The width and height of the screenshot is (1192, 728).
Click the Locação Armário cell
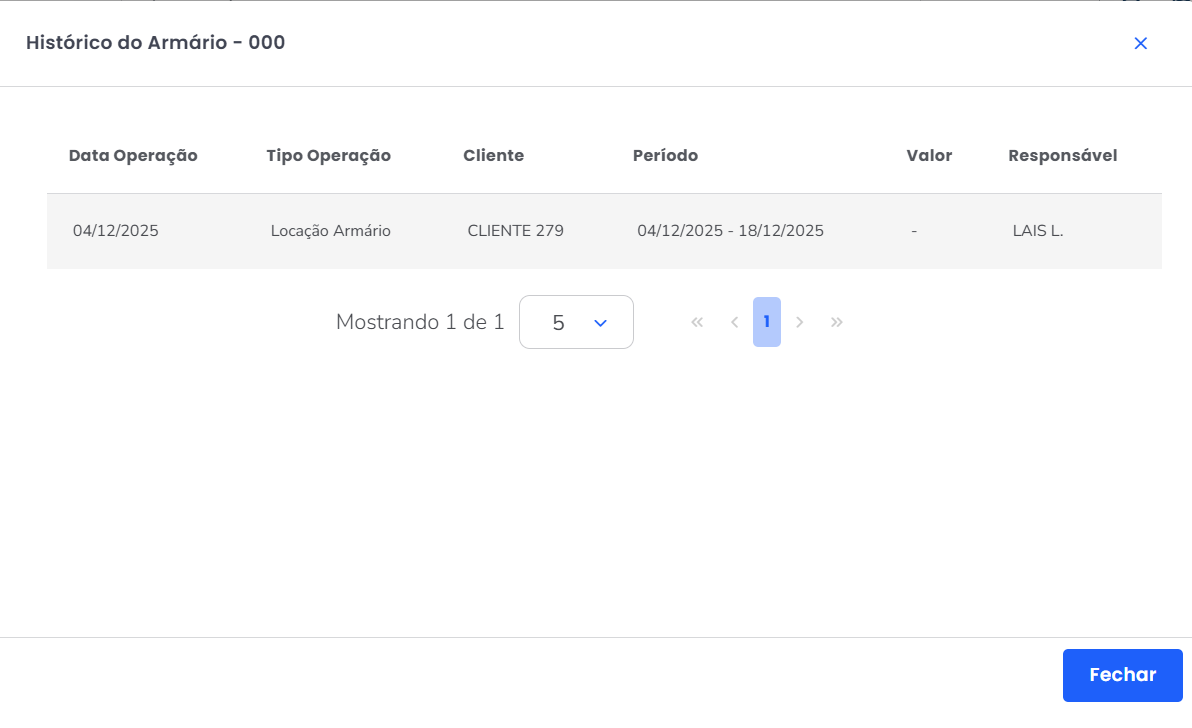330,231
